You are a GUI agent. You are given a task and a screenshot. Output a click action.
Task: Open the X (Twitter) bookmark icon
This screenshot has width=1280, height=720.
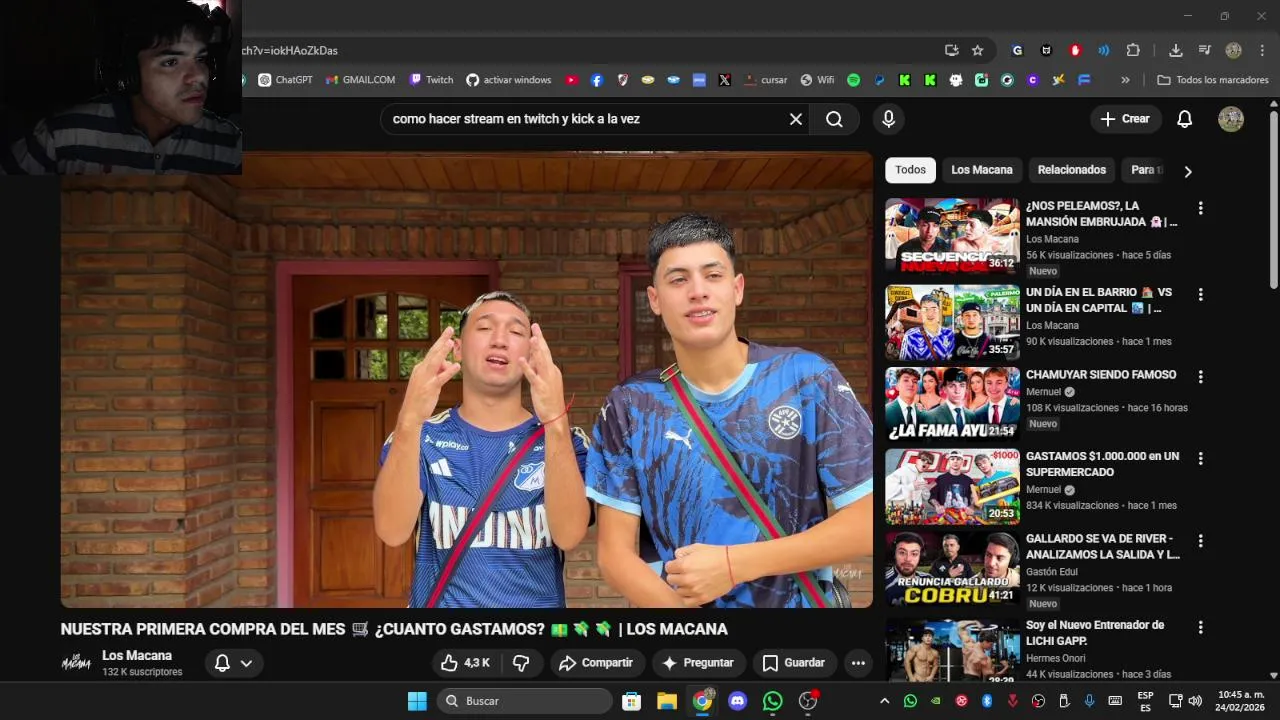tap(724, 80)
